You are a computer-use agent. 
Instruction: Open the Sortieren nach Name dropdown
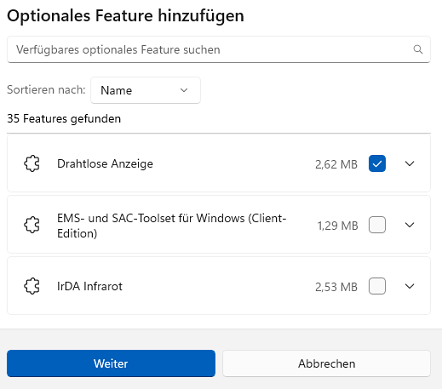[145, 90]
